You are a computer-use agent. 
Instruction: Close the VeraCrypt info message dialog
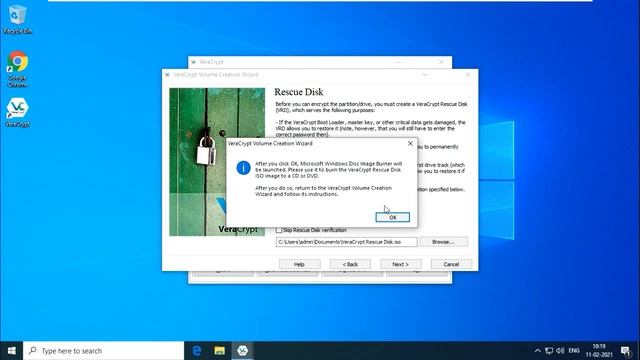[410, 143]
